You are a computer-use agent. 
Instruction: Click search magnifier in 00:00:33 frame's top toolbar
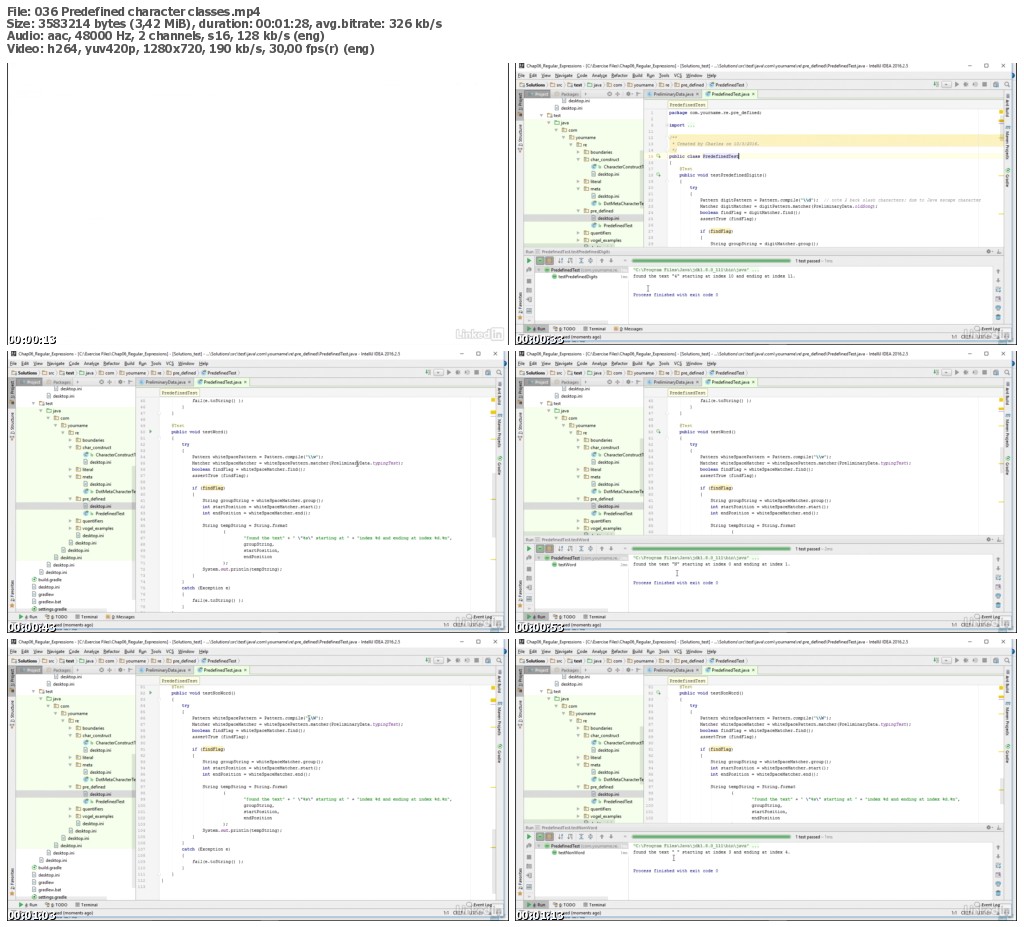click(1007, 84)
